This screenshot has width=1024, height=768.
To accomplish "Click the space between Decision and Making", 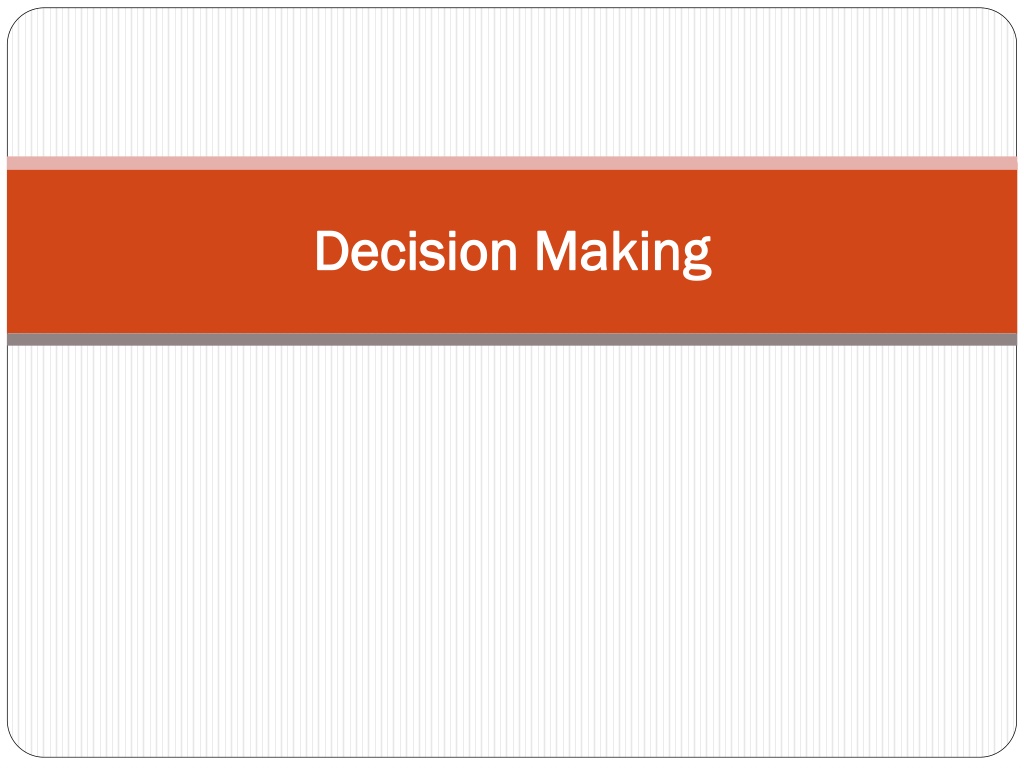I will (x=527, y=251).
